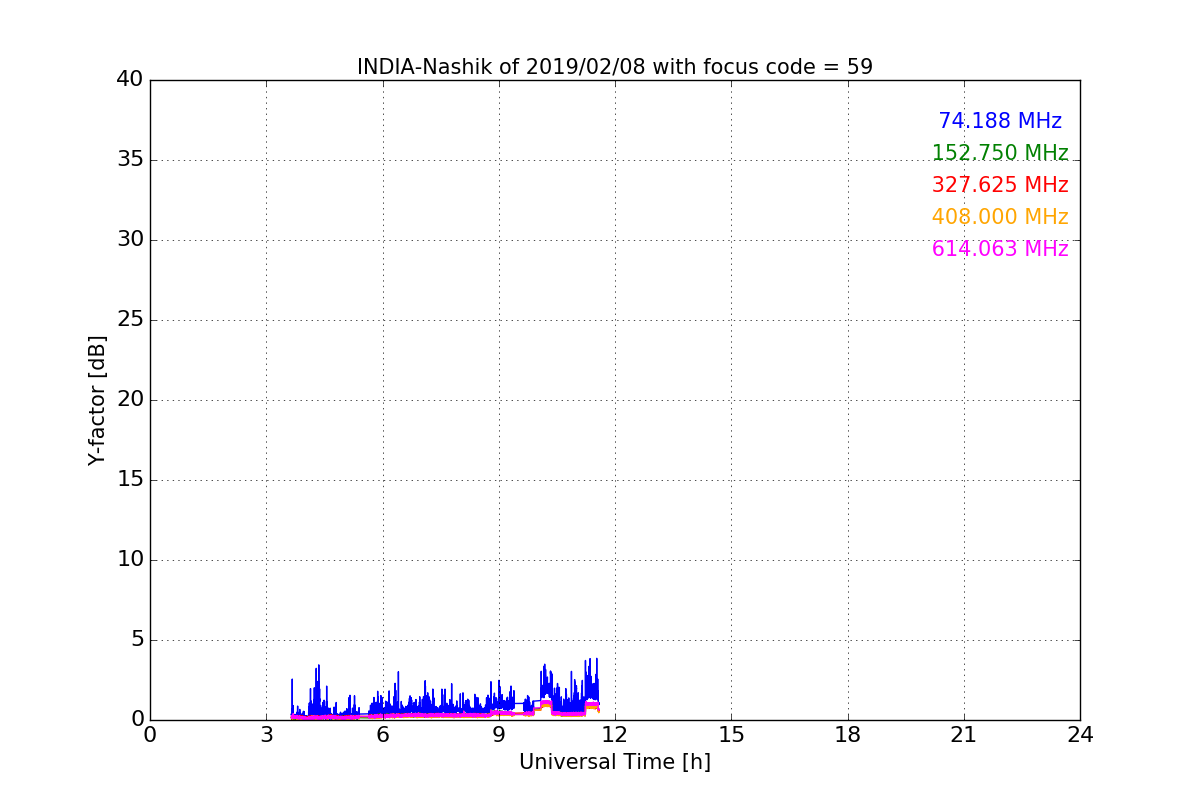Click the x-axis tick label 9

[499, 734]
